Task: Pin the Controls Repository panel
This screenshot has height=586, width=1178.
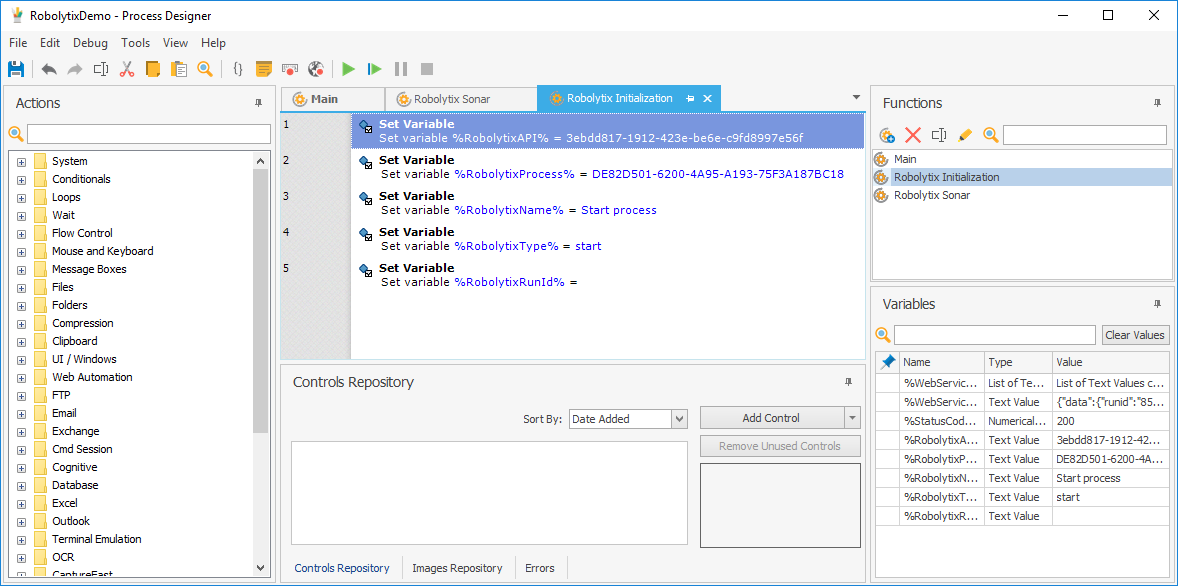Action: click(x=849, y=382)
